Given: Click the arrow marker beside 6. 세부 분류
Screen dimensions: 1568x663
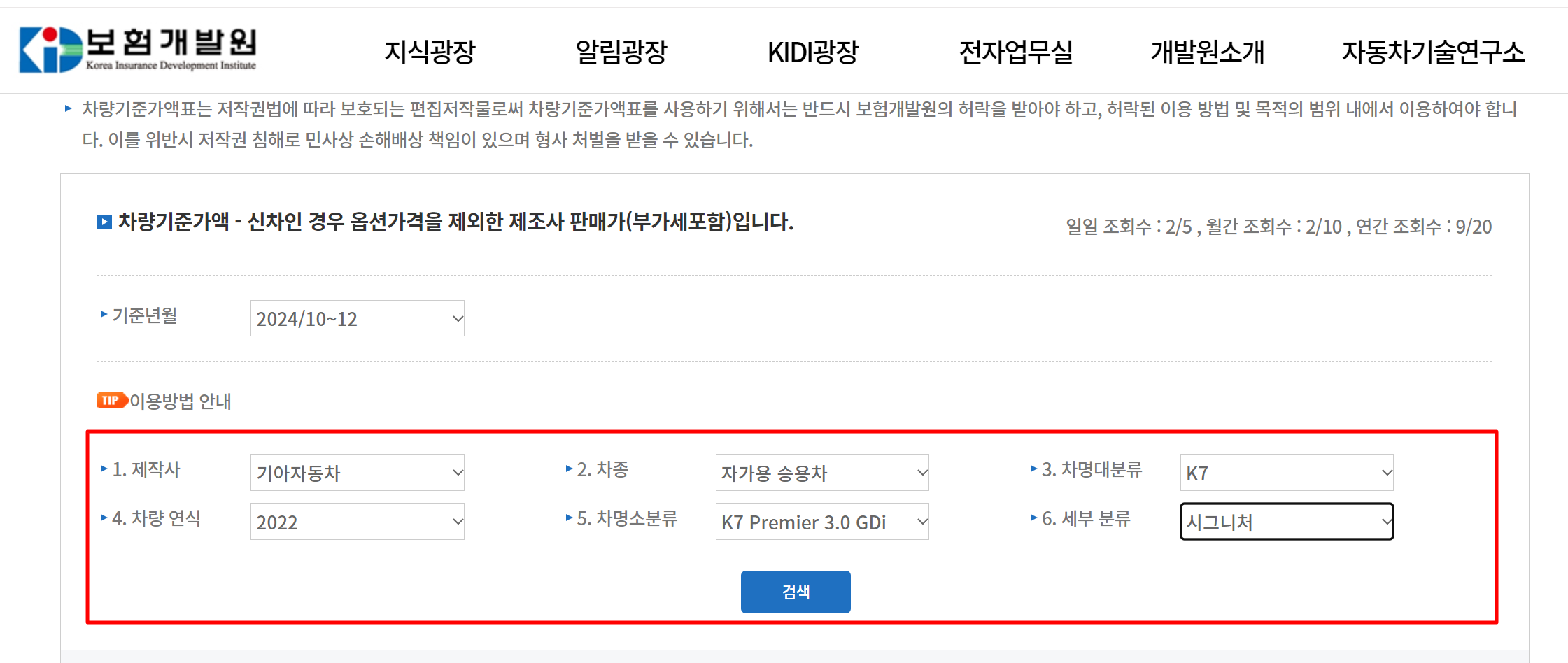Looking at the screenshot, I should point(1035,519).
